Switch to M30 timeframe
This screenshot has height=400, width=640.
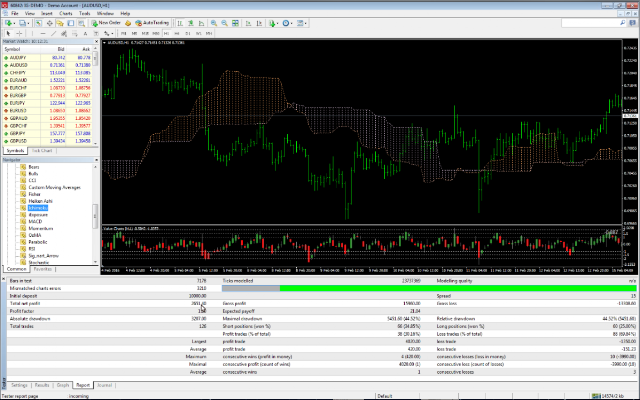click(156, 33)
